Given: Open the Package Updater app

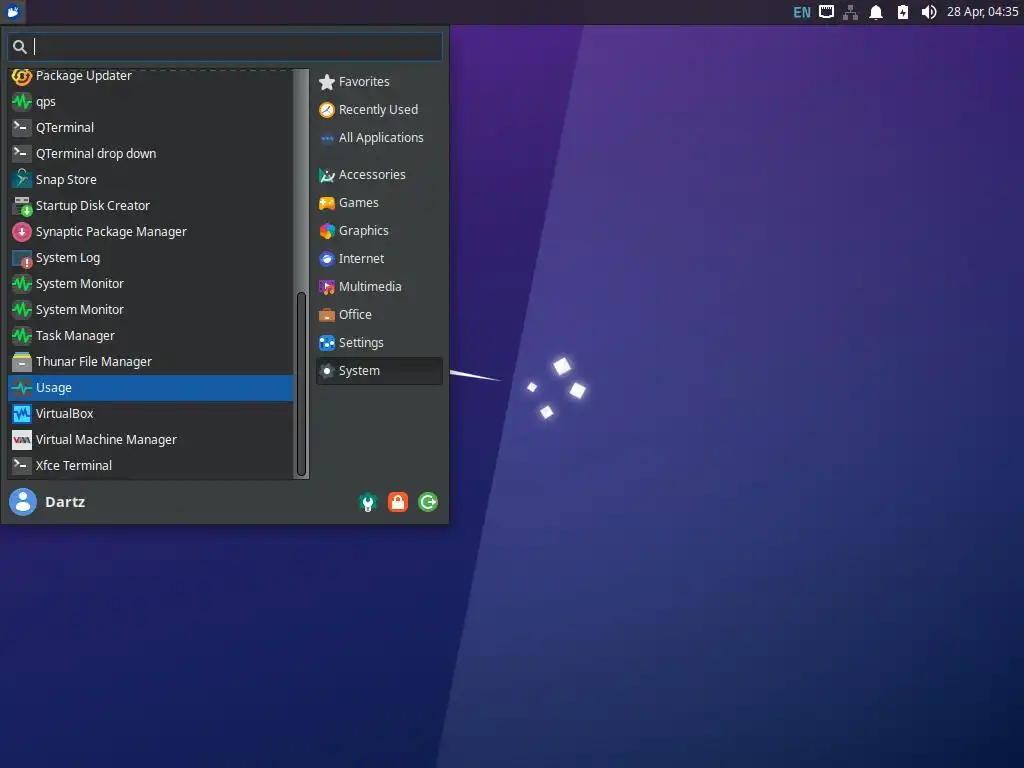Looking at the screenshot, I should pos(151,76).
